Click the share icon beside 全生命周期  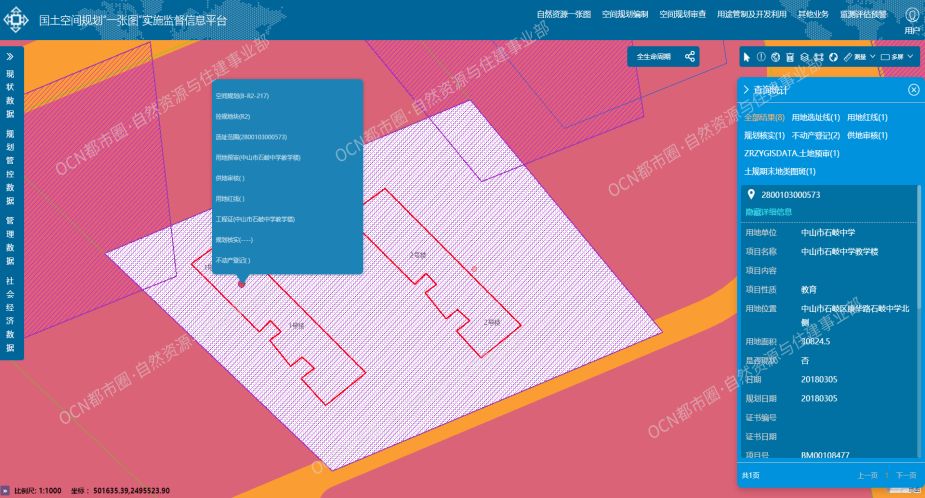(690, 57)
